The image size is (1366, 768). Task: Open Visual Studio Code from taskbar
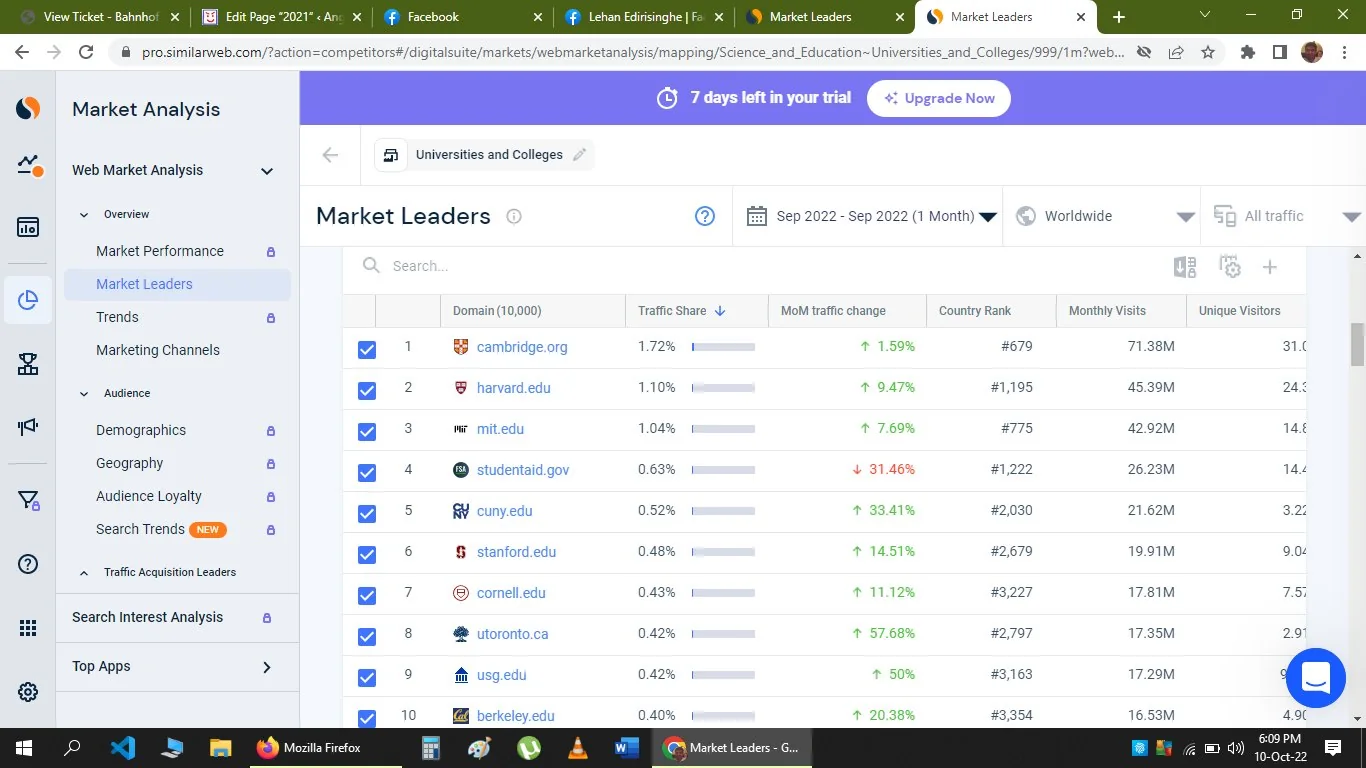[x=122, y=747]
